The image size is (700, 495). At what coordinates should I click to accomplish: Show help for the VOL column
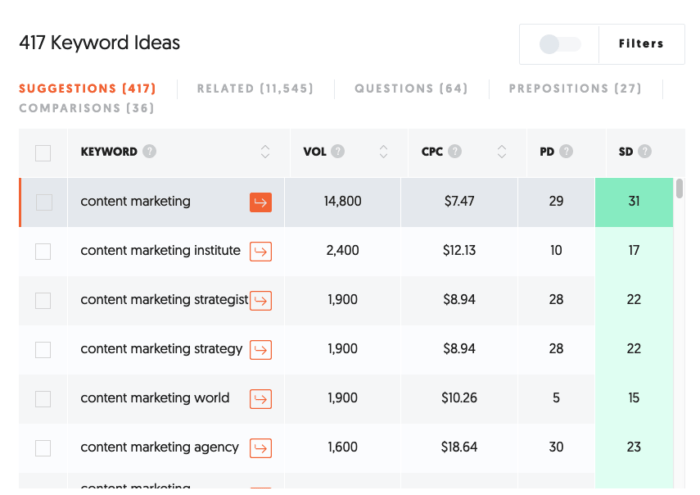(338, 151)
